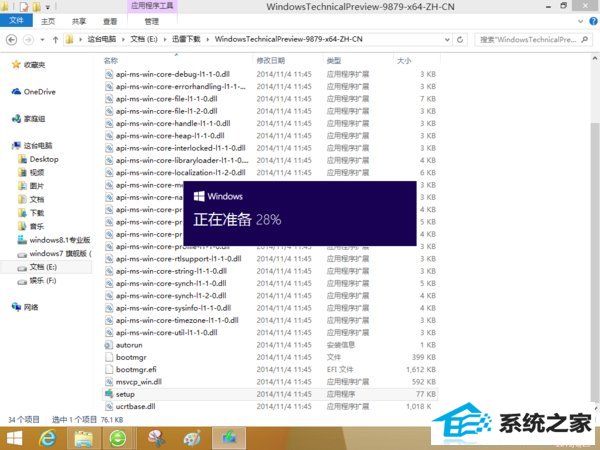The height and width of the screenshot is (450, 600).
Task: Select file api-ms-win-core-rtlsupport-l1-1-0.dll
Action: coord(178,259)
